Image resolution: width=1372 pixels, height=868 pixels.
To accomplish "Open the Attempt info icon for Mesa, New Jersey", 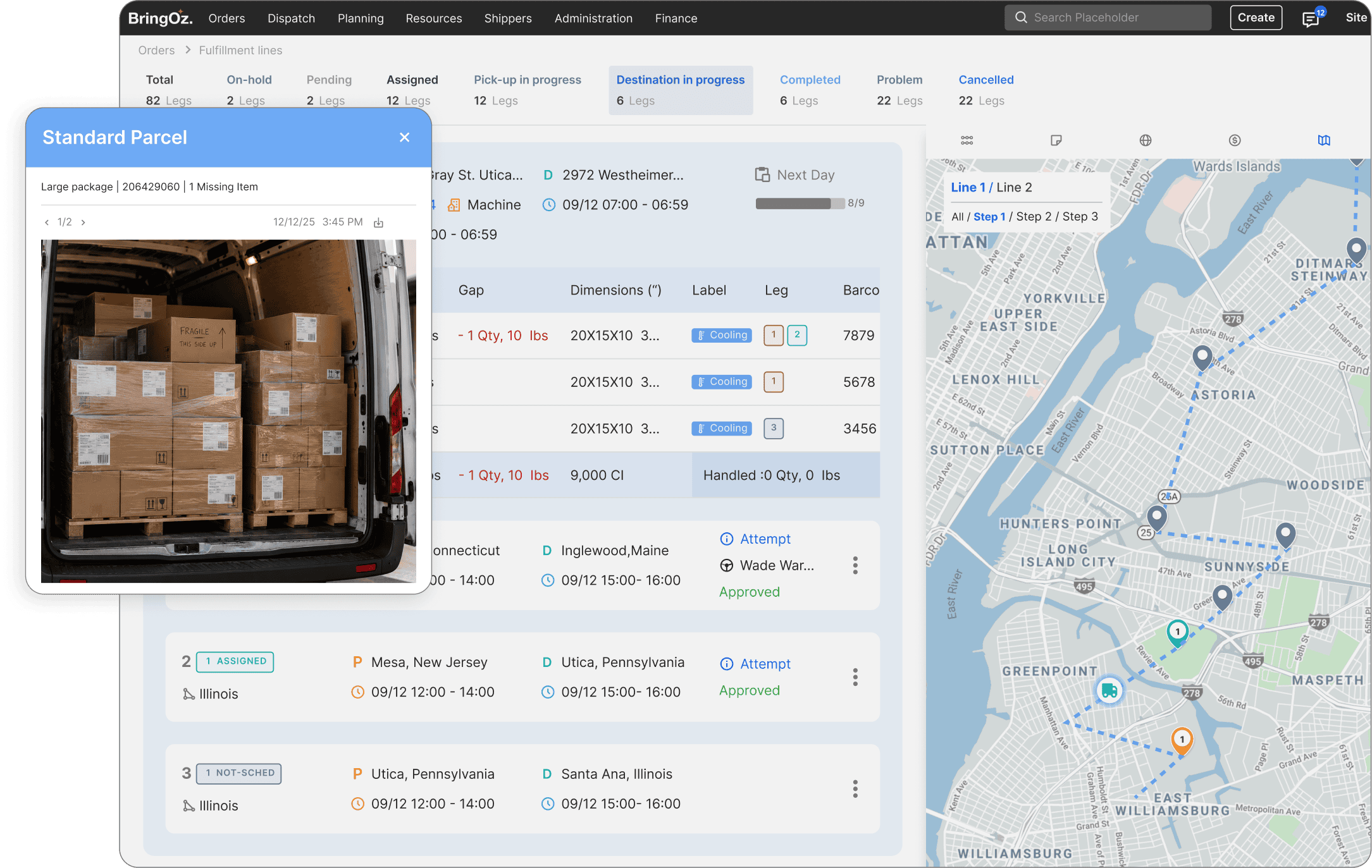I will (x=727, y=664).
